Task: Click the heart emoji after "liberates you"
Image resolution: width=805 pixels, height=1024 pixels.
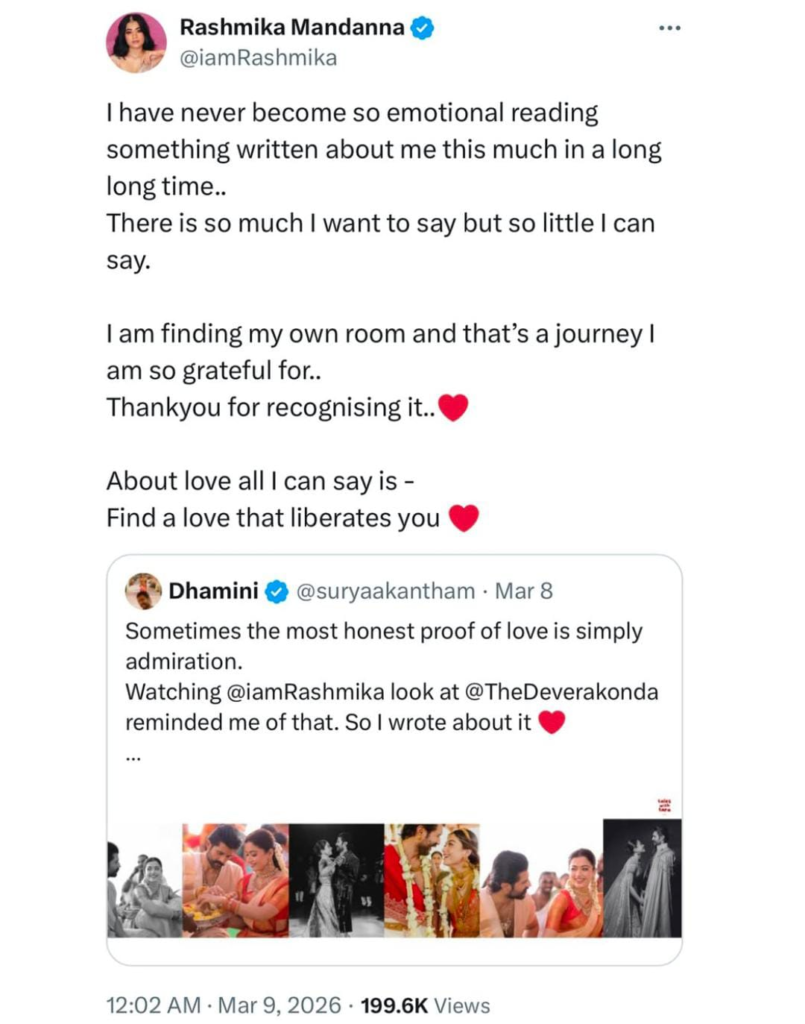Action: pos(464,518)
